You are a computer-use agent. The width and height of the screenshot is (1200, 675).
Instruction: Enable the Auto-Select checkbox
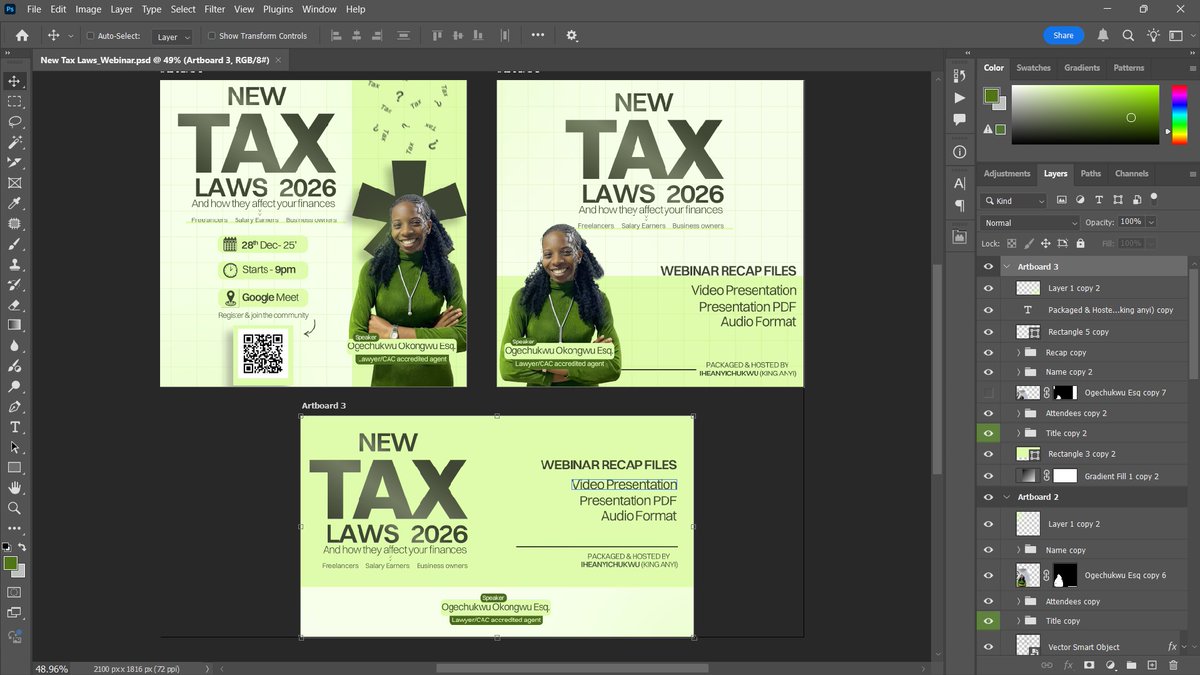coord(88,35)
